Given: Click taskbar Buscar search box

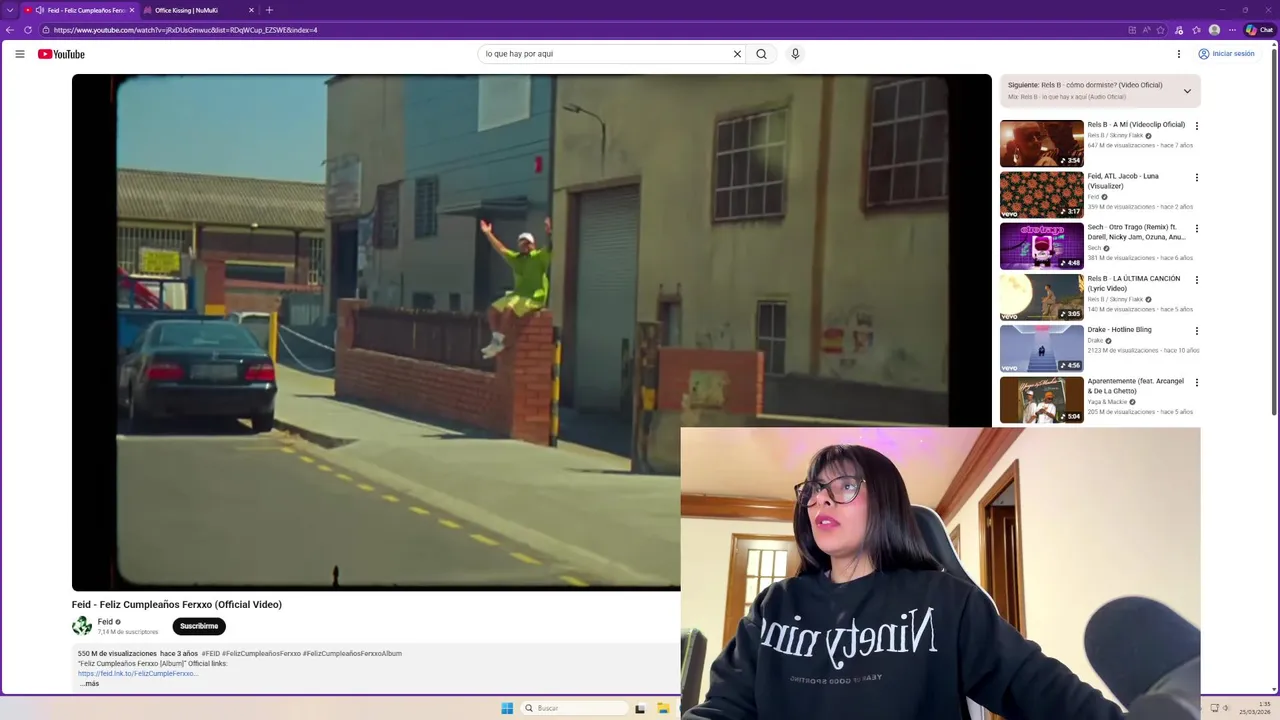Looking at the screenshot, I should pyautogui.click(x=575, y=708).
